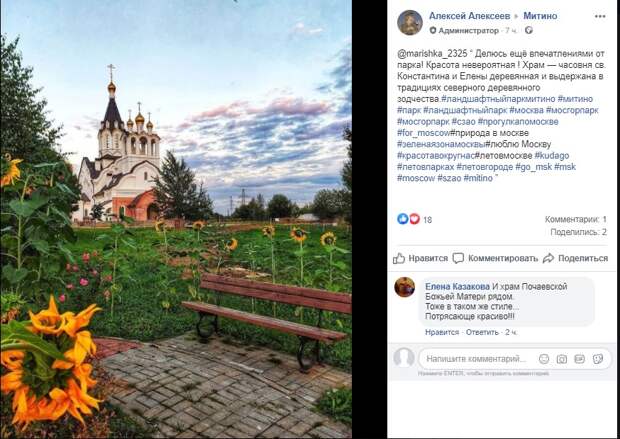Open the church photo in viewer
This screenshot has width=620, height=439.
[x=176, y=219]
